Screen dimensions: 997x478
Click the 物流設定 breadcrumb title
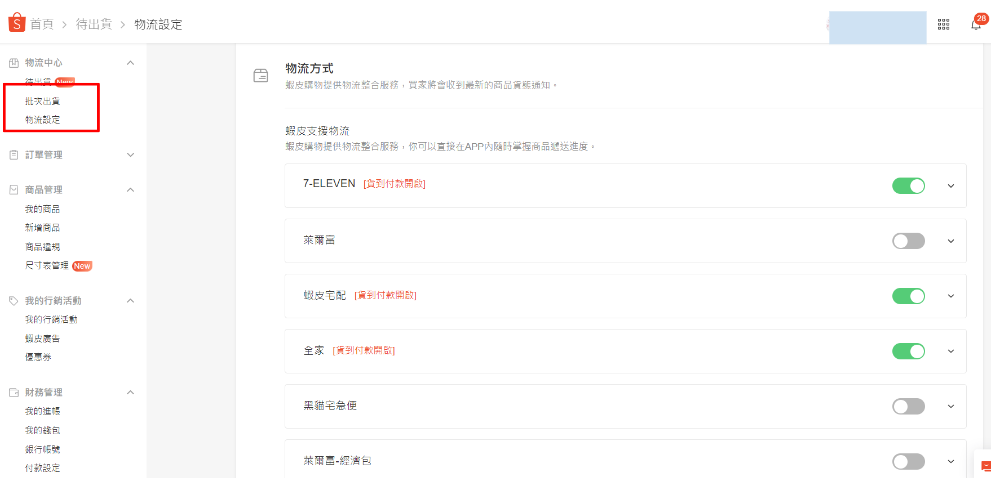(158, 25)
